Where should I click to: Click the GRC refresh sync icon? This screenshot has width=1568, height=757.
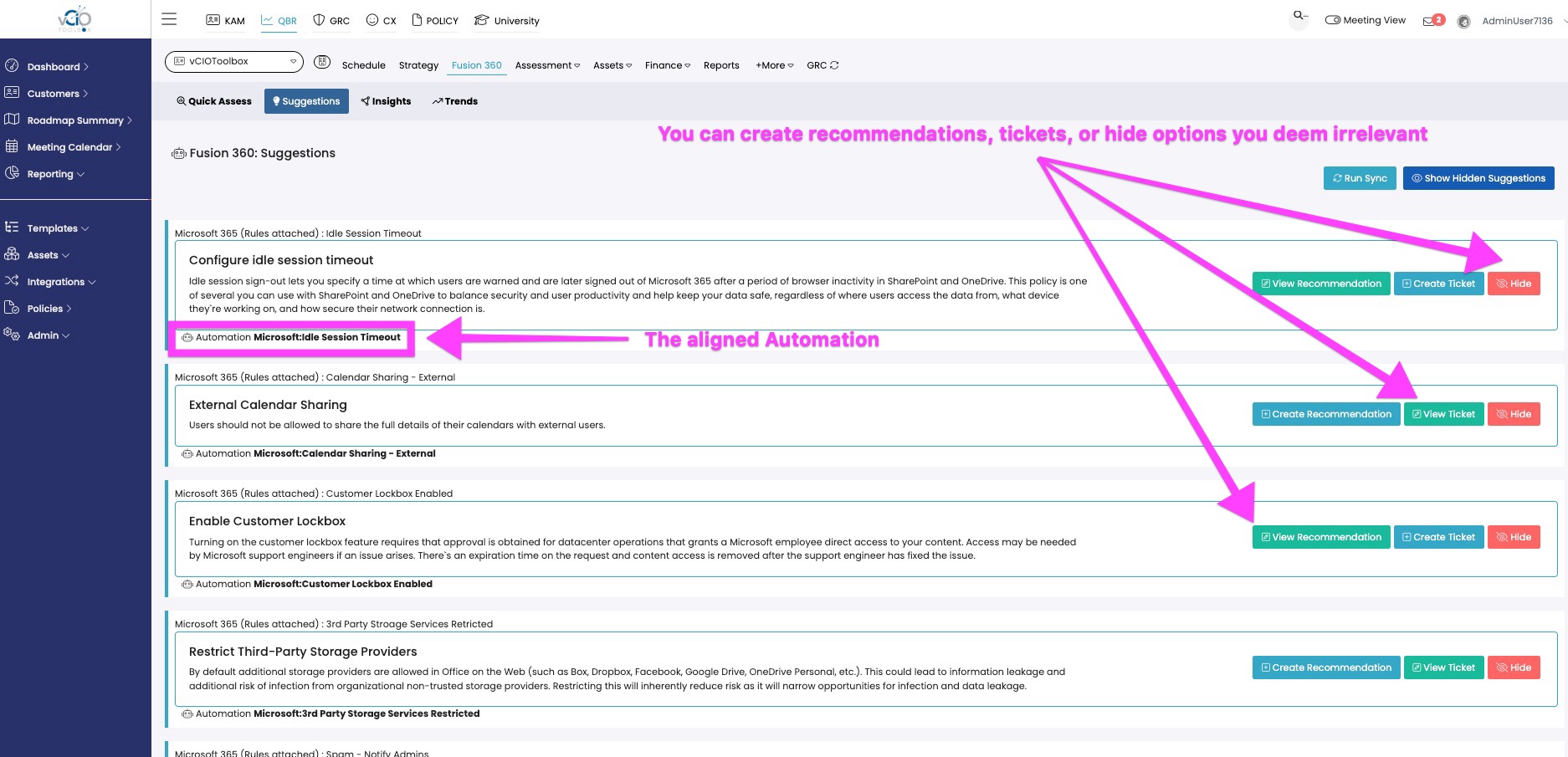tap(834, 65)
